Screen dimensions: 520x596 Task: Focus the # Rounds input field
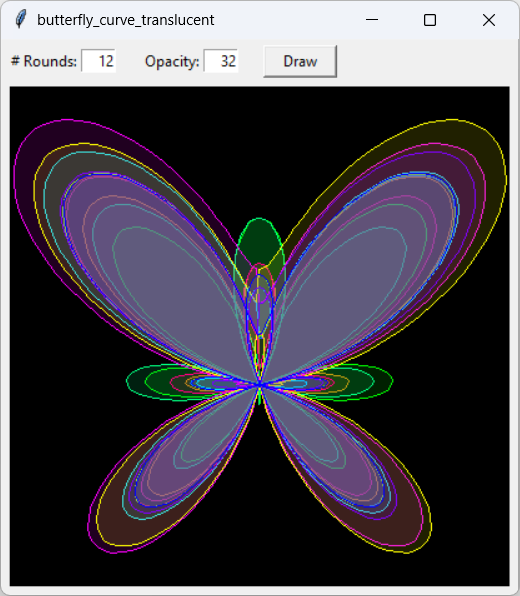(98, 61)
